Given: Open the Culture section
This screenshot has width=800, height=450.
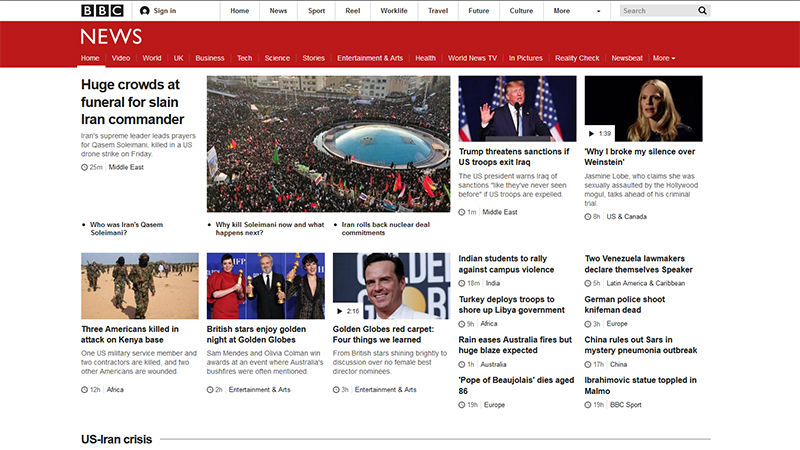Looking at the screenshot, I should 521,11.
